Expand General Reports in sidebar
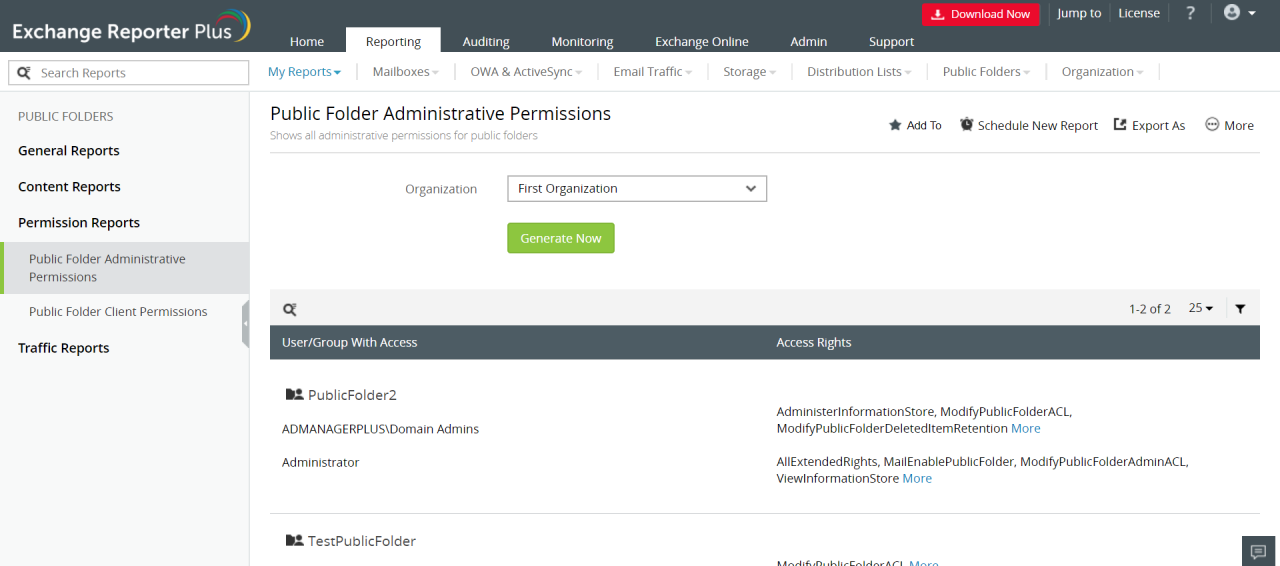The width and height of the screenshot is (1280, 566). point(69,151)
